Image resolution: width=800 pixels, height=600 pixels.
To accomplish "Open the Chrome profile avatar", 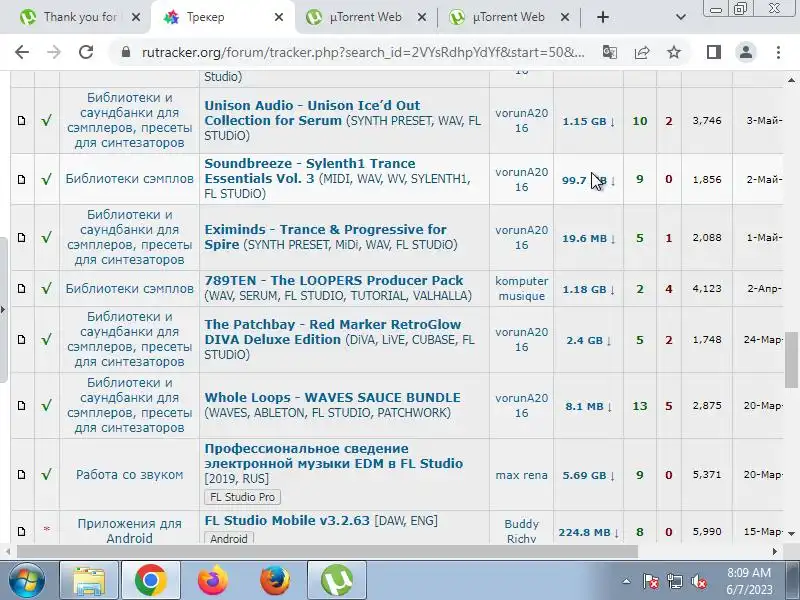I will point(746,52).
